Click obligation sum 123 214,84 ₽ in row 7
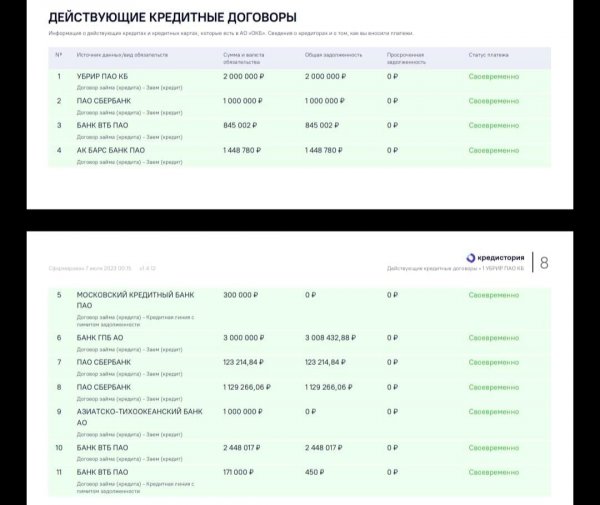 (243, 362)
